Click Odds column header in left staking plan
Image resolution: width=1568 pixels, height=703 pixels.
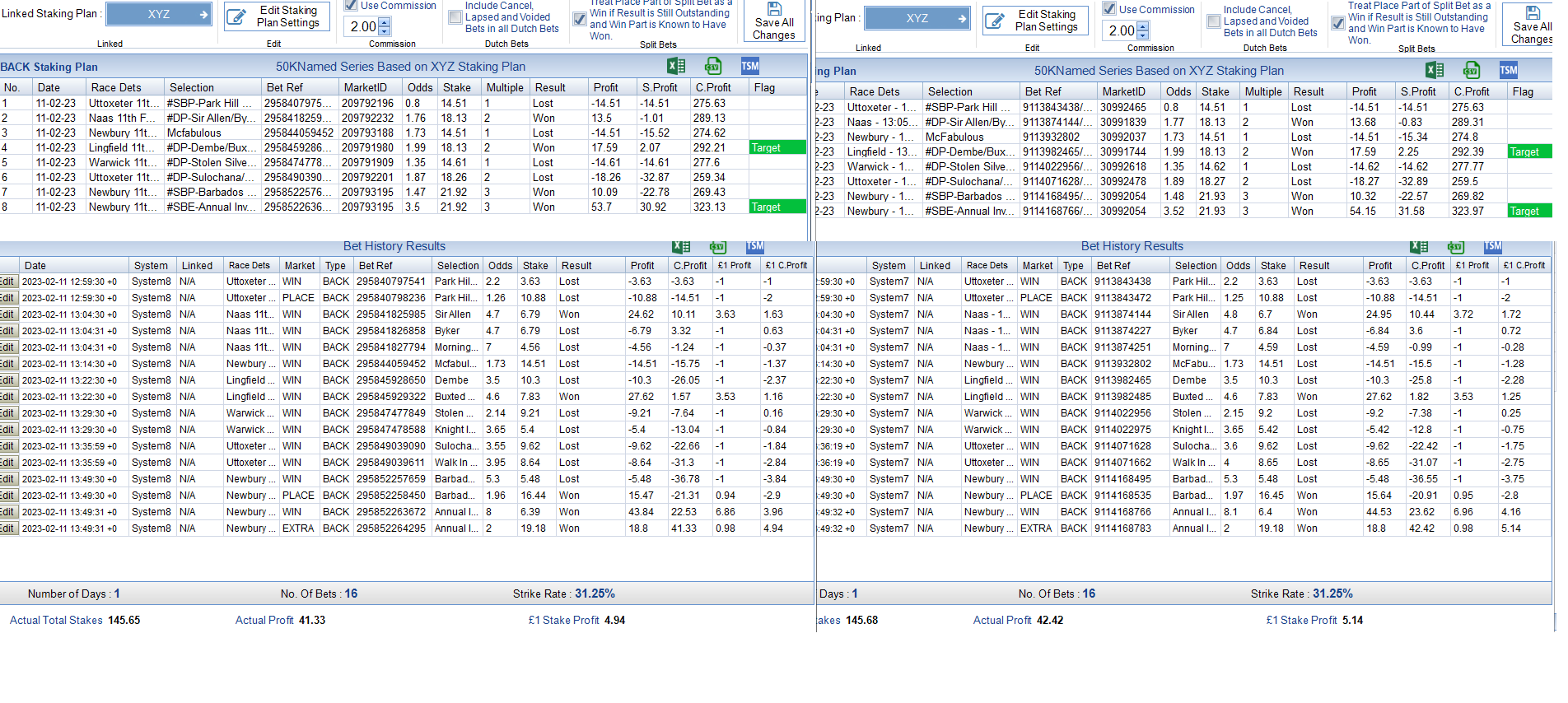420,87
